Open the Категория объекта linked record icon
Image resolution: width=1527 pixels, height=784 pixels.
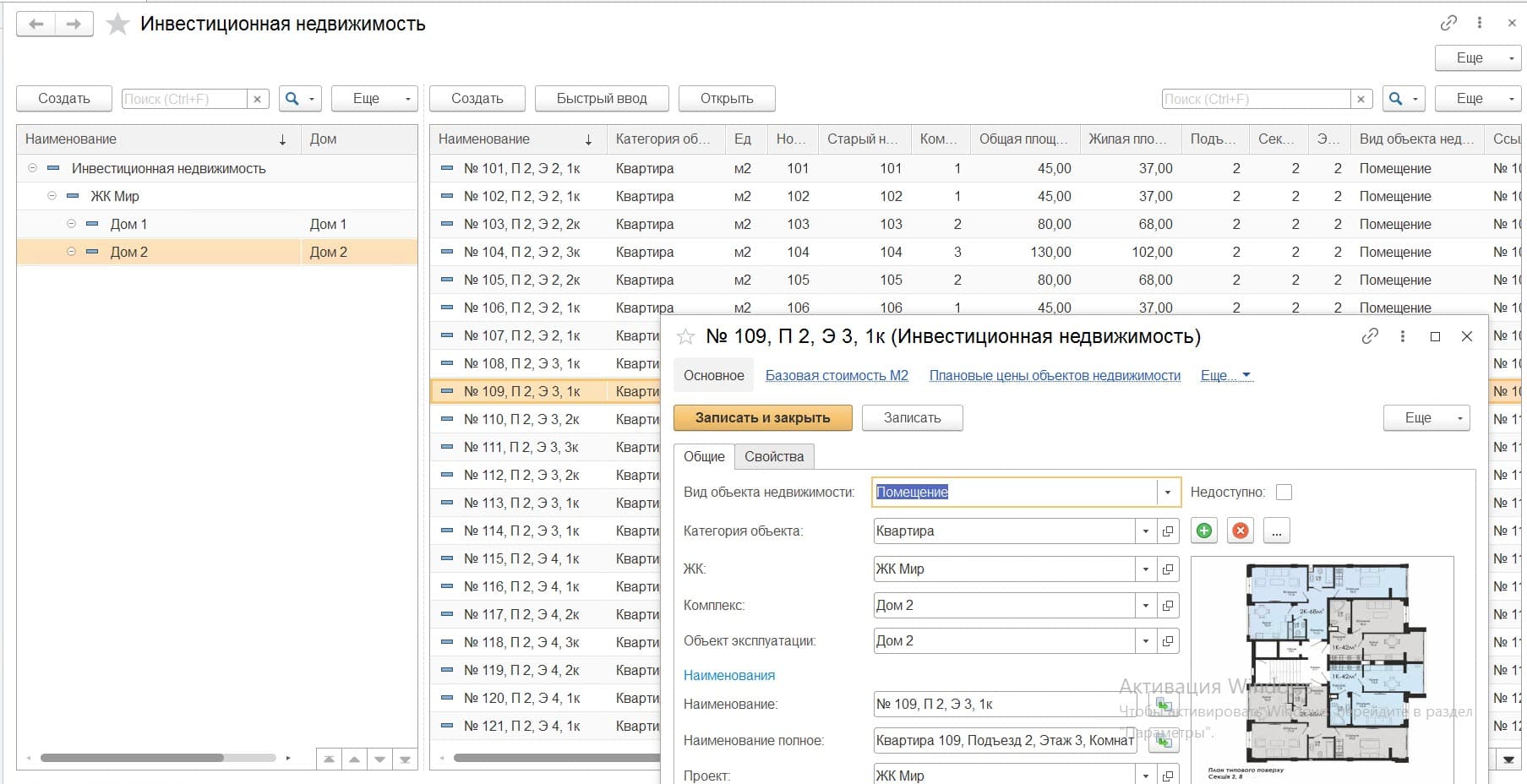click(x=1168, y=531)
